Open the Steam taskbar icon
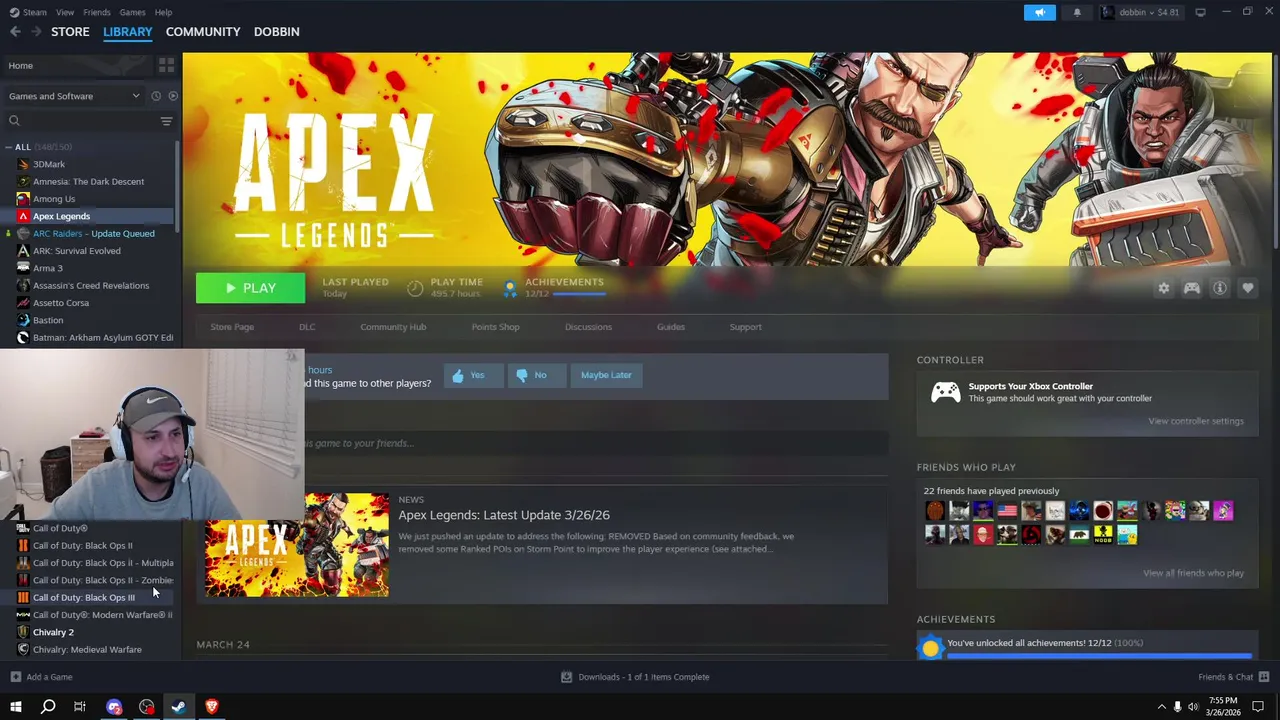The width and height of the screenshot is (1280, 720). point(178,707)
